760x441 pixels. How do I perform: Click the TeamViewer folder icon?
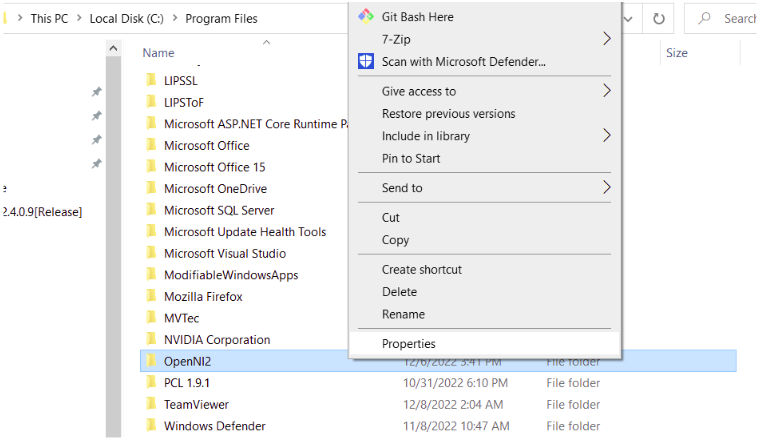[x=151, y=404]
